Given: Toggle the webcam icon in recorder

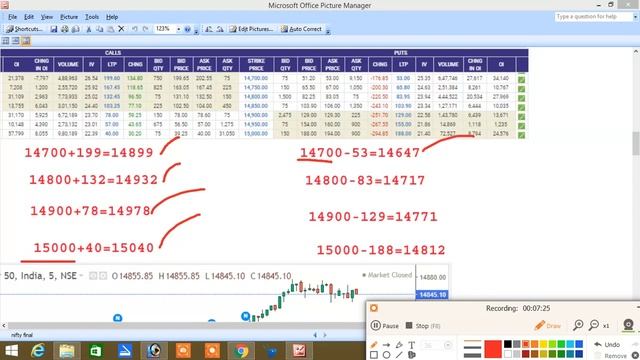Looking at the screenshot, I should tap(628, 325).
